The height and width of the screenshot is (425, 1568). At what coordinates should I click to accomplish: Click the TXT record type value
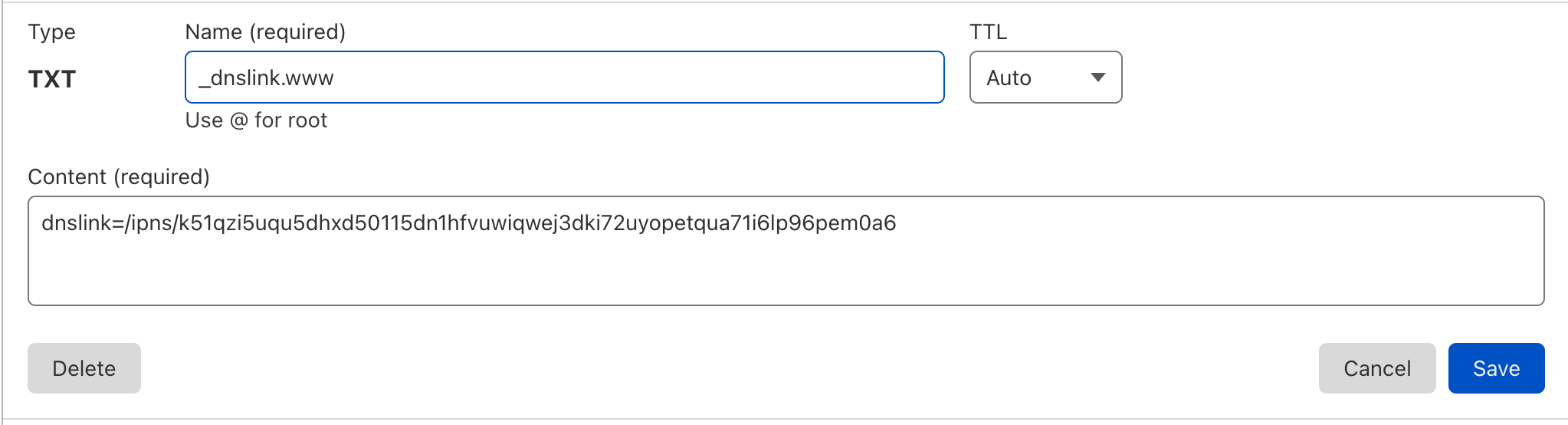coord(52,79)
